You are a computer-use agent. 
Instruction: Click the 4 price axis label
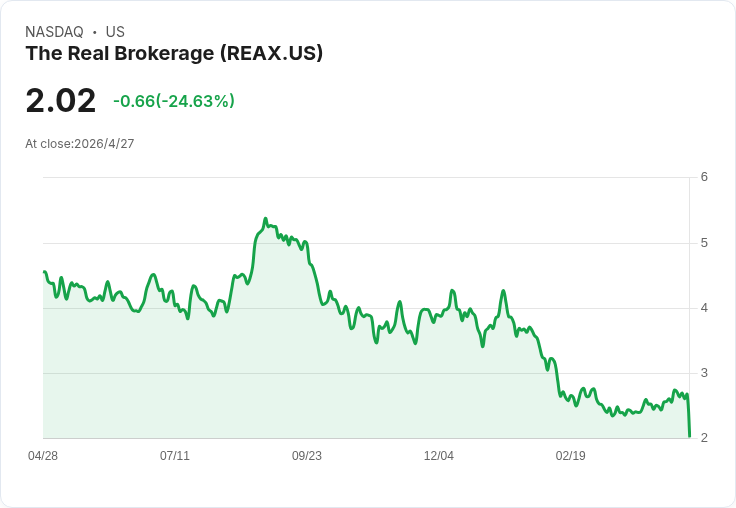pyautogui.click(x=704, y=308)
